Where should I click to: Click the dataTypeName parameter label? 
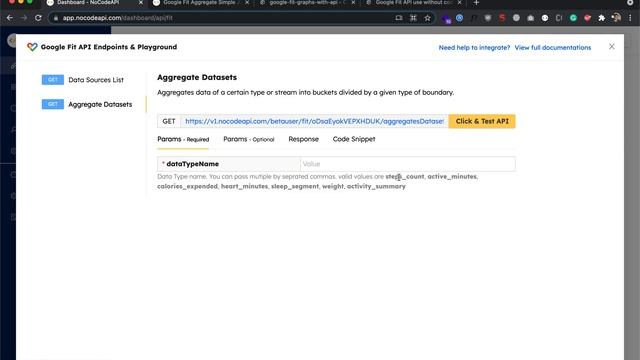[193, 164]
